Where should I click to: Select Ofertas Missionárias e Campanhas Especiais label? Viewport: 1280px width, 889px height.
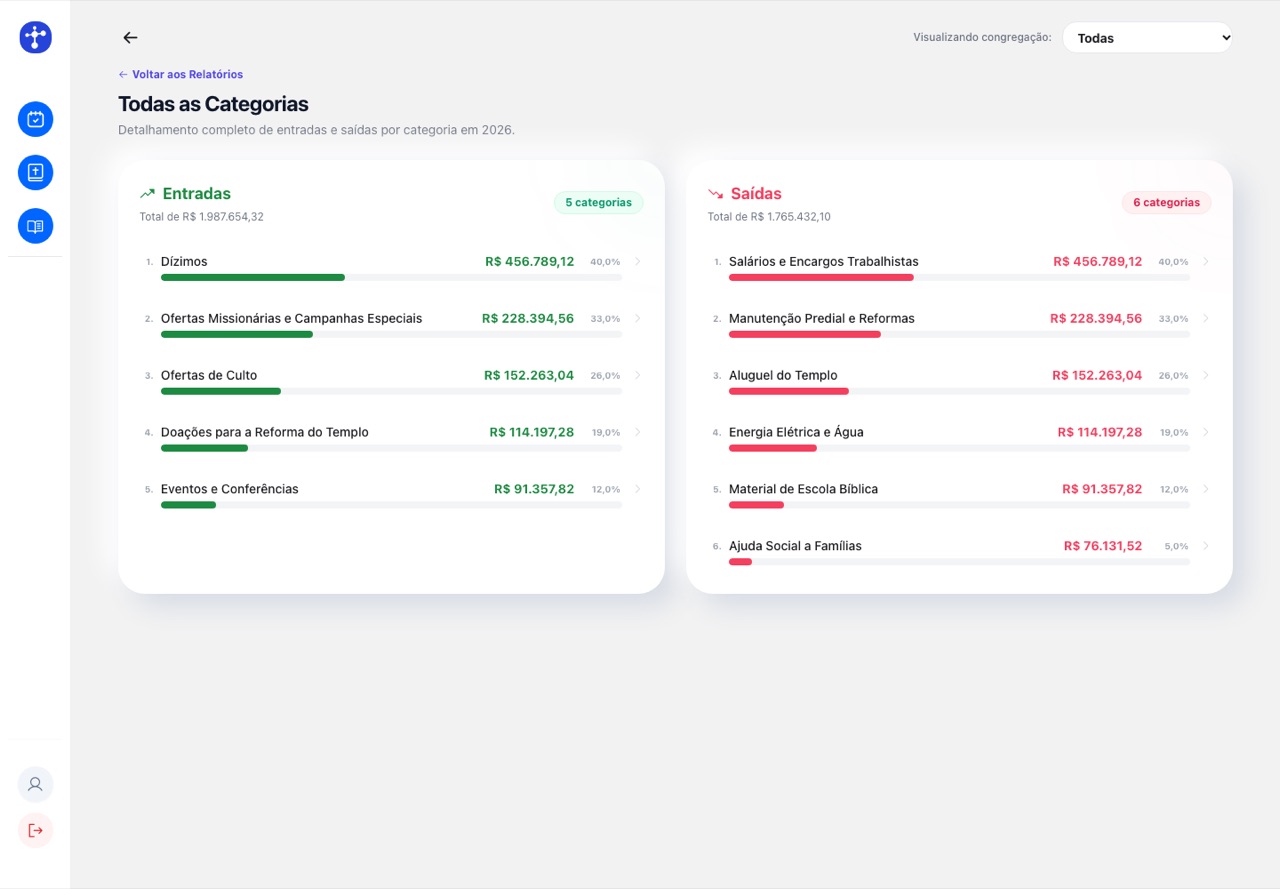(x=291, y=319)
